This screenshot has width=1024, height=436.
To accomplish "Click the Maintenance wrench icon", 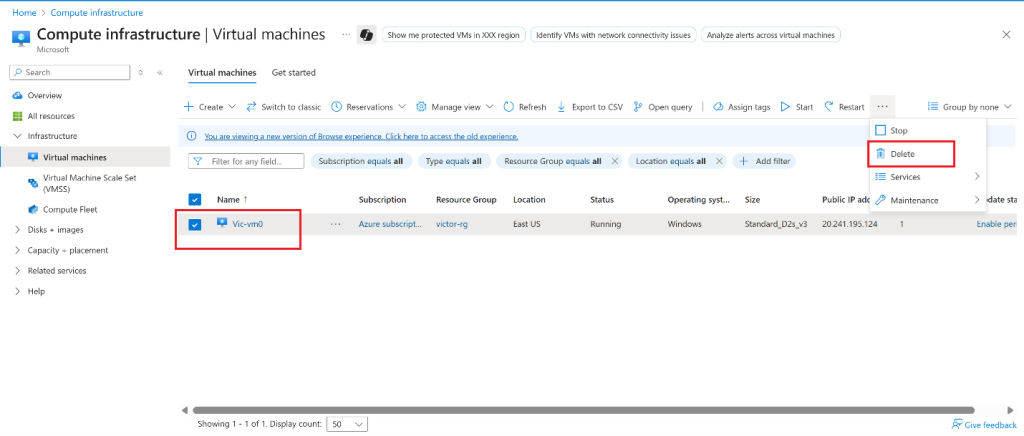I will [x=880, y=200].
